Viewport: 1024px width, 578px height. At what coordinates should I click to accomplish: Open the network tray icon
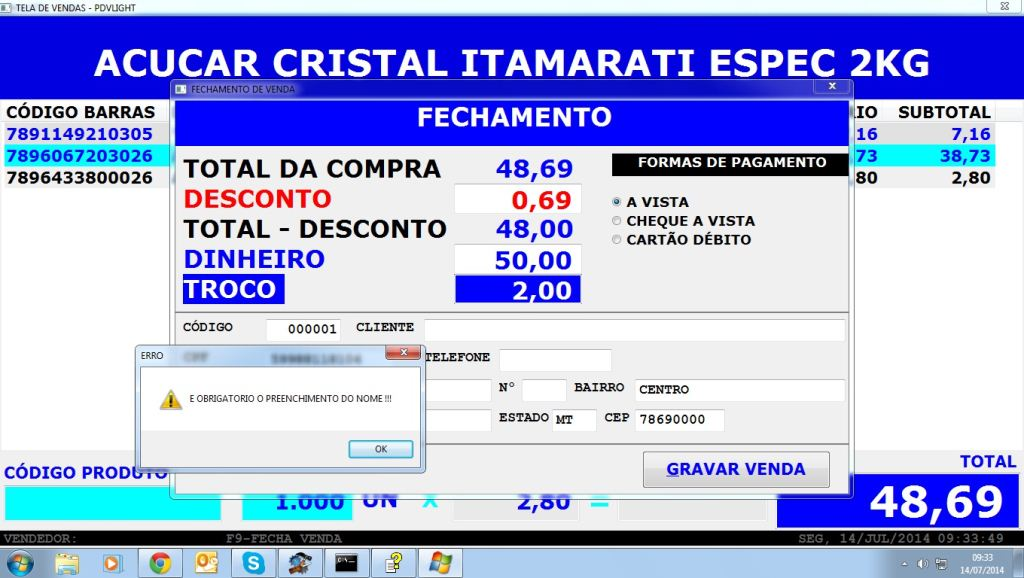pos(941,564)
